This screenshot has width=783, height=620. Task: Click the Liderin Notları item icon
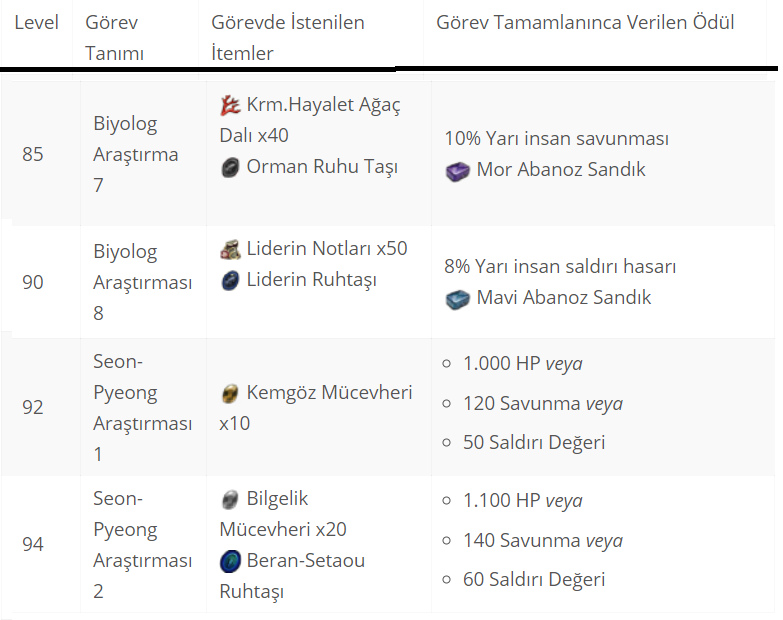[x=230, y=250]
